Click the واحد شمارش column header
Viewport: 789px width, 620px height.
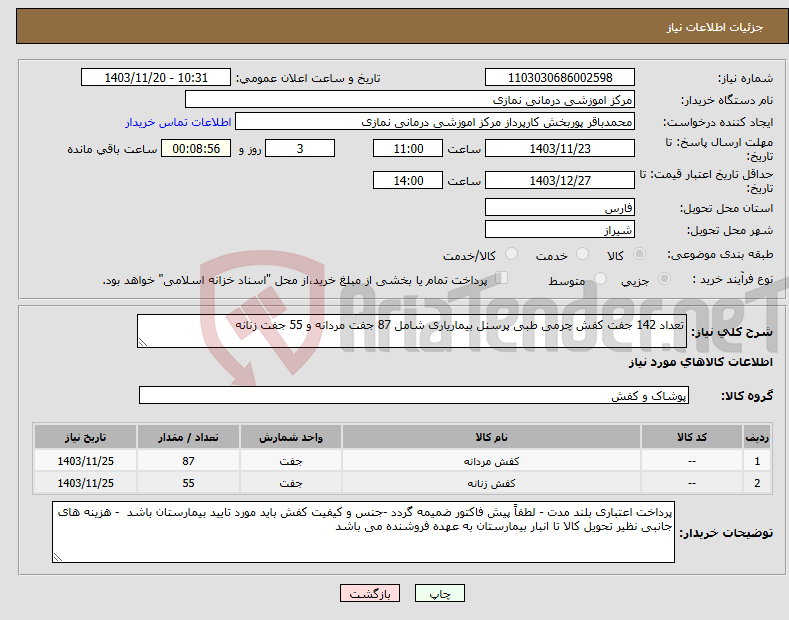click(291, 437)
